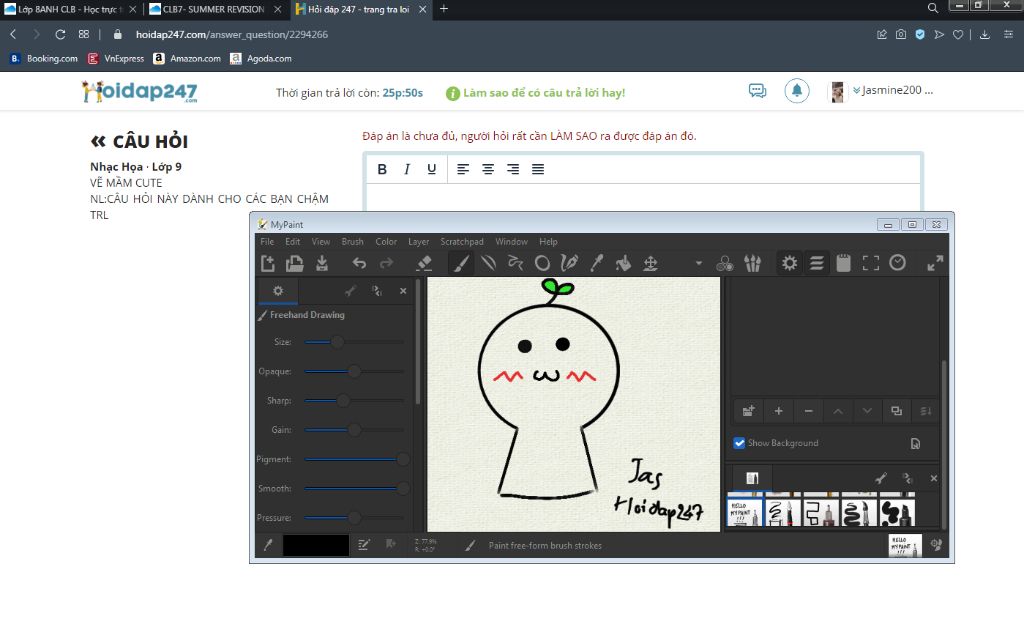1024x627 pixels.
Task: Select the Freehand Drawing brush tool
Action: pos(461,263)
